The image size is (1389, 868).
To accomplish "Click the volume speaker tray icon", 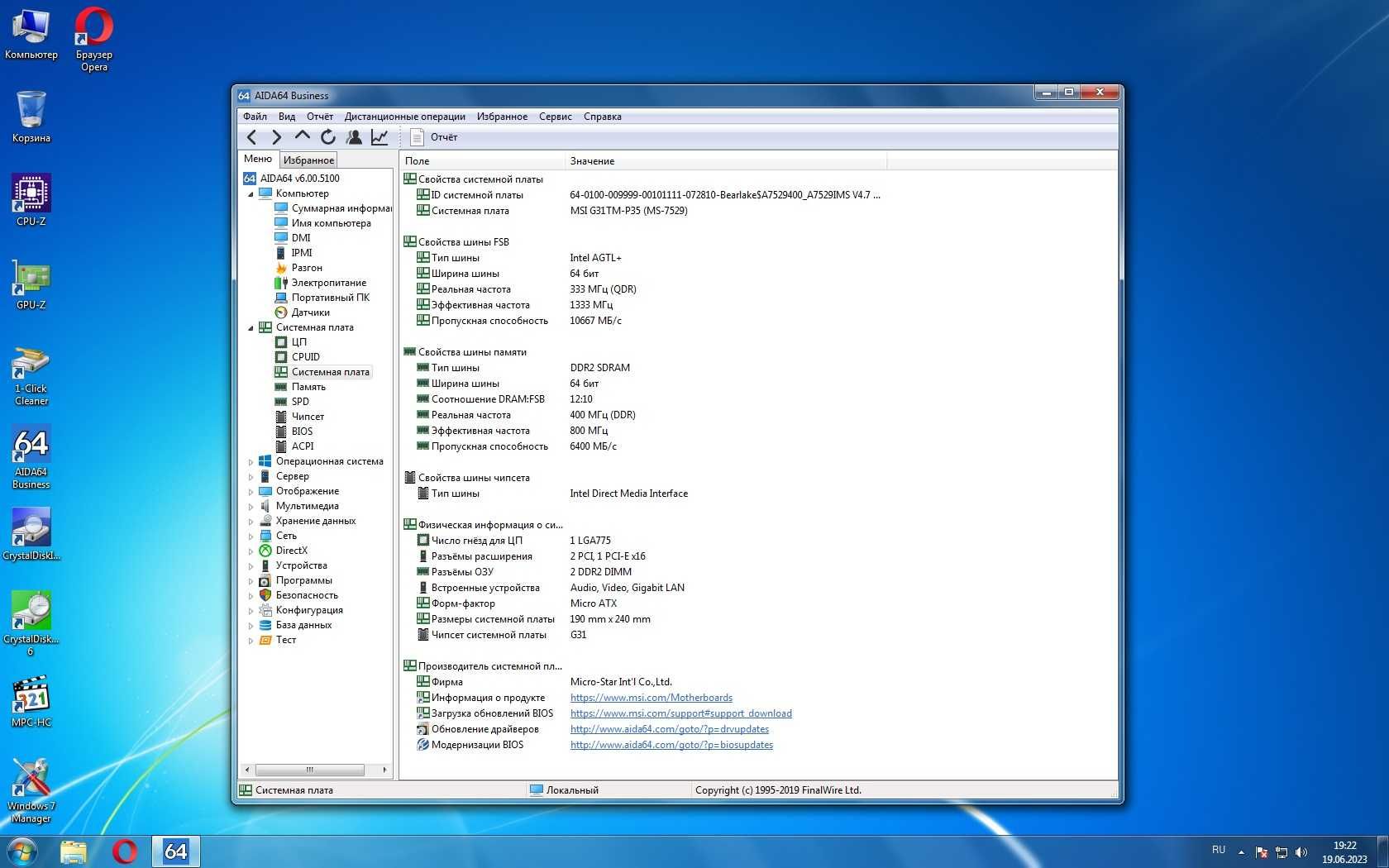I will 1301,852.
